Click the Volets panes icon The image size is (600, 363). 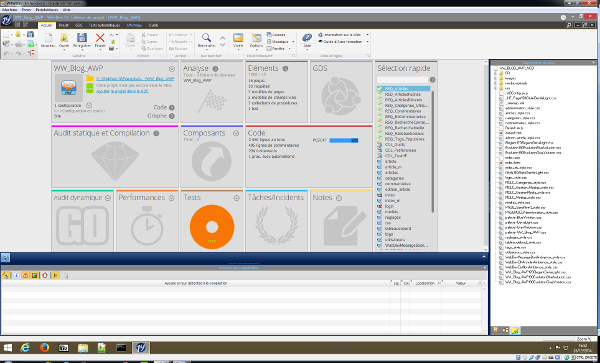coord(238,37)
